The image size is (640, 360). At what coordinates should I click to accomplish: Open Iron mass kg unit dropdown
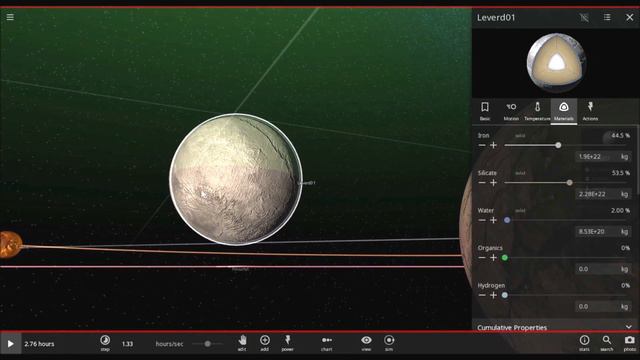click(x=624, y=157)
